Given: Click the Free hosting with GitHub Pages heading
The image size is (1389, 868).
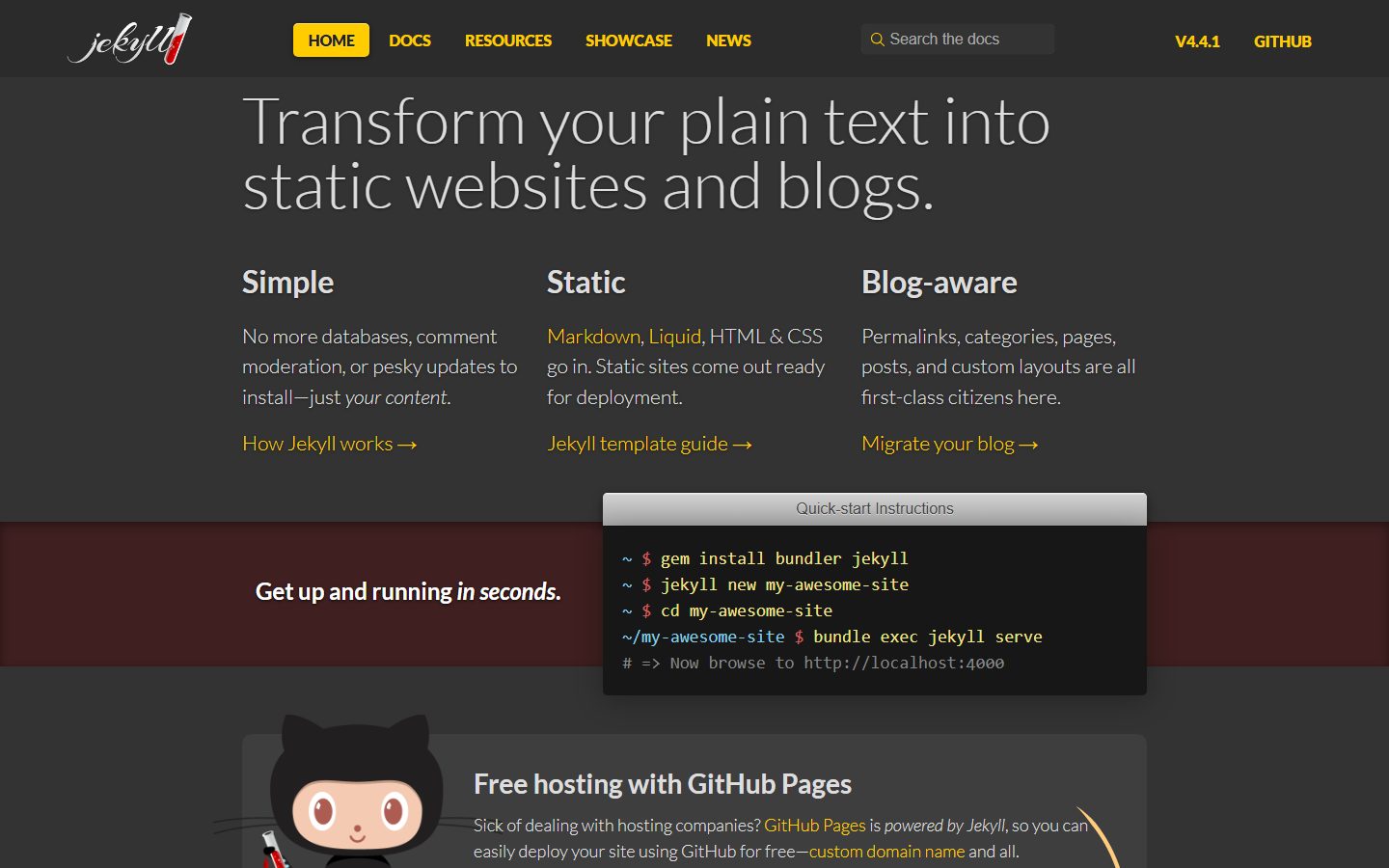Looking at the screenshot, I should click(x=663, y=784).
